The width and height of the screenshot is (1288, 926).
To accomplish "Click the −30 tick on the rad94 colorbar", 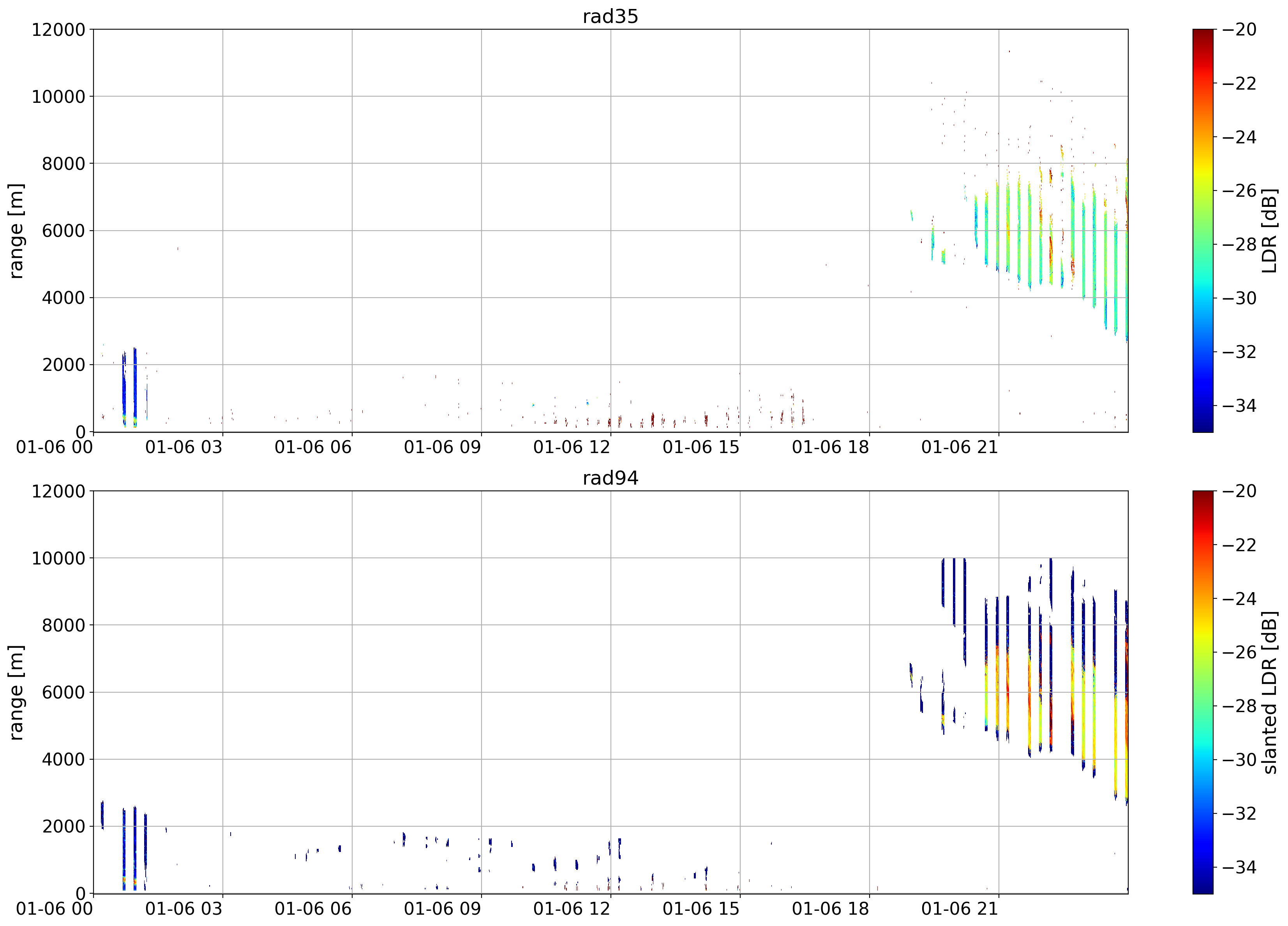I will click(1239, 760).
